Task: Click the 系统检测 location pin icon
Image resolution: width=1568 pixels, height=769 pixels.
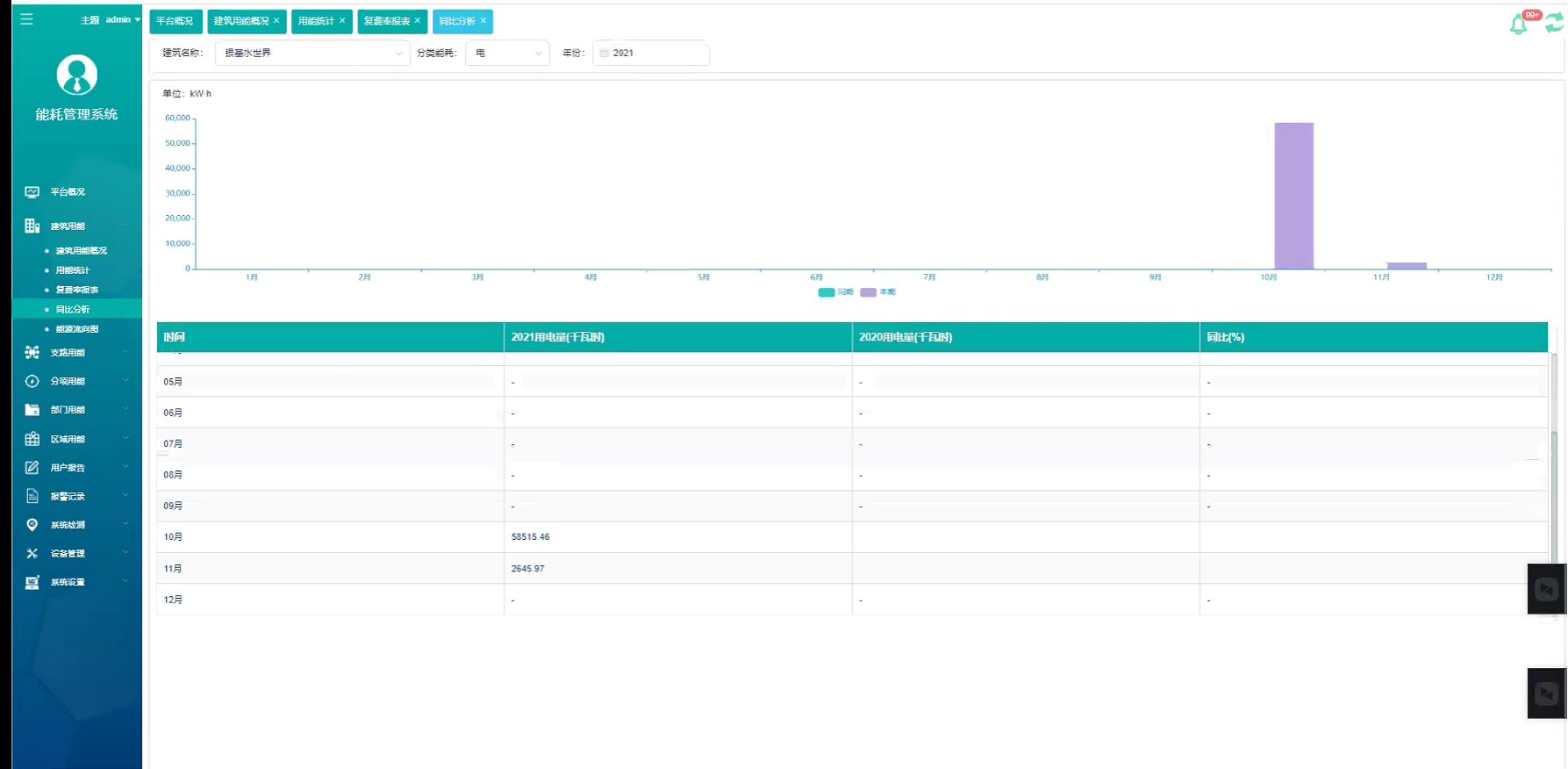Action: click(32, 524)
